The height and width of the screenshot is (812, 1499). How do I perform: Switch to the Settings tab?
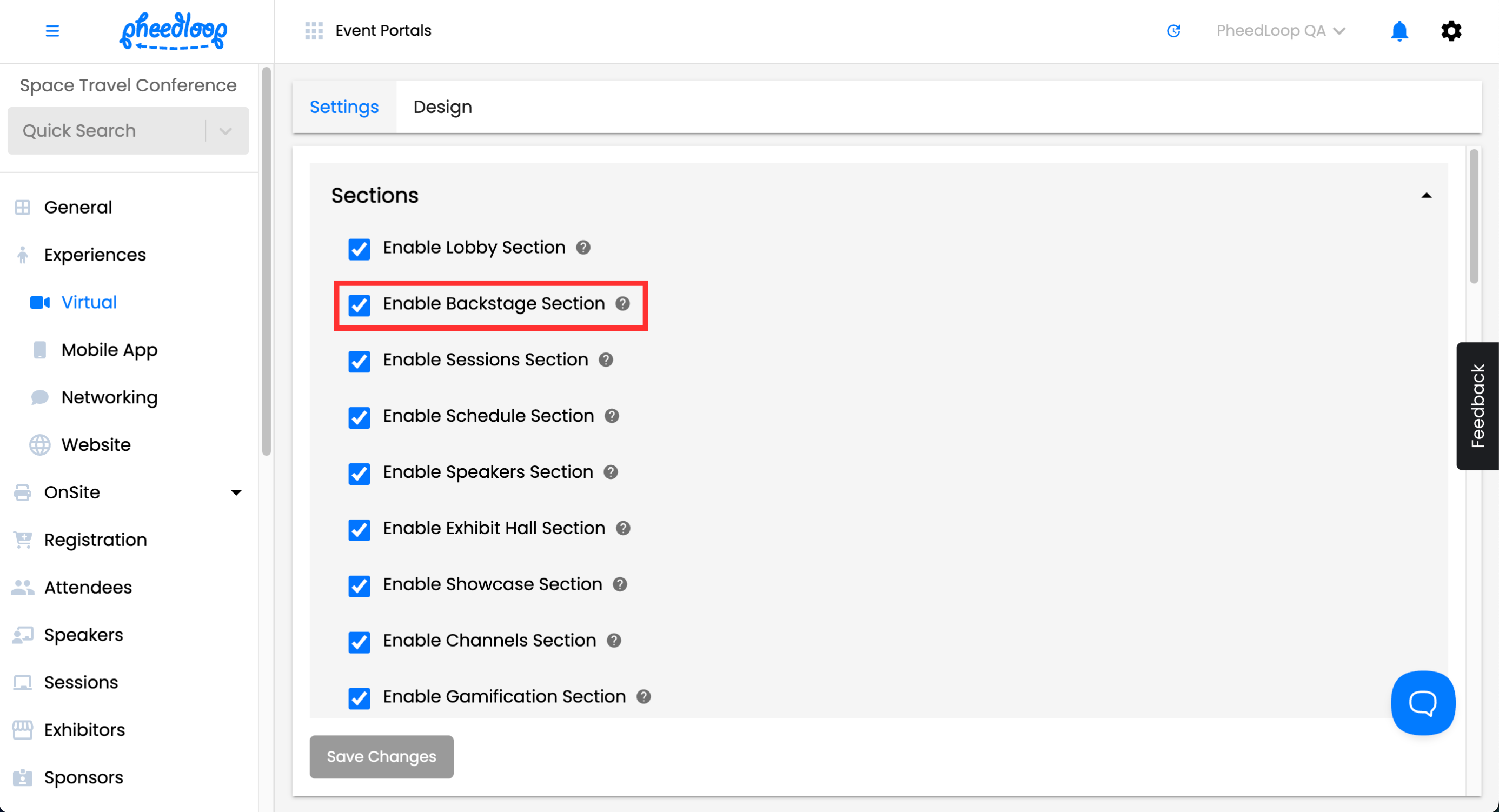click(344, 107)
